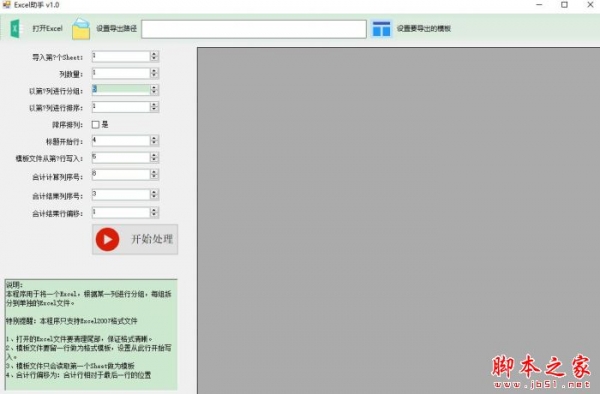Increase the 合计结果行偏移 value
The height and width of the screenshot is (394, 600).
pyautogui.click(x=154, y=210)
